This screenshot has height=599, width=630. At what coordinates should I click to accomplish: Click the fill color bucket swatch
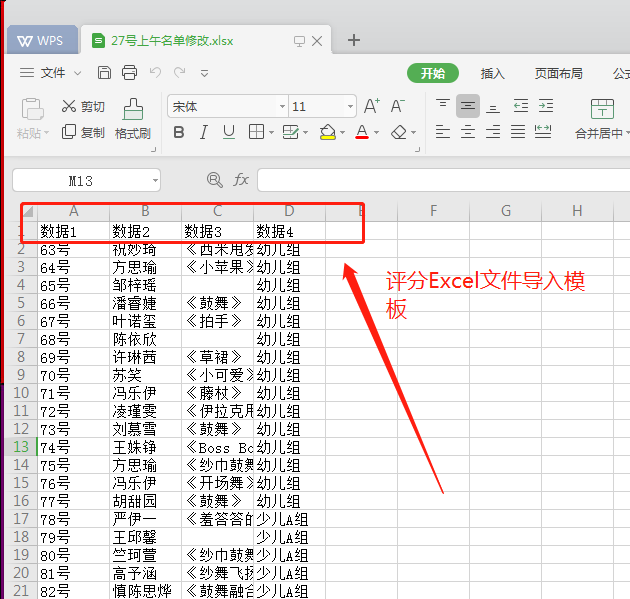327,132
